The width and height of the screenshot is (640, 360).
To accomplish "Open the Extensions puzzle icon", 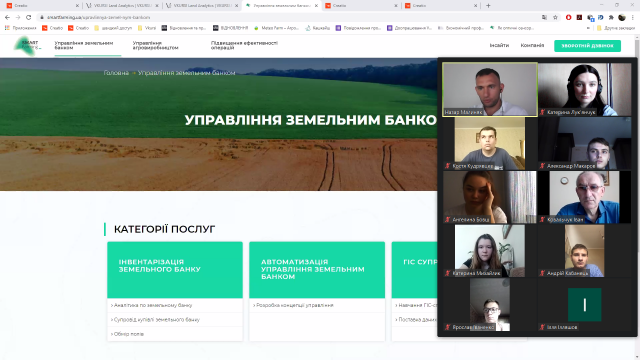I will [611, 18].
